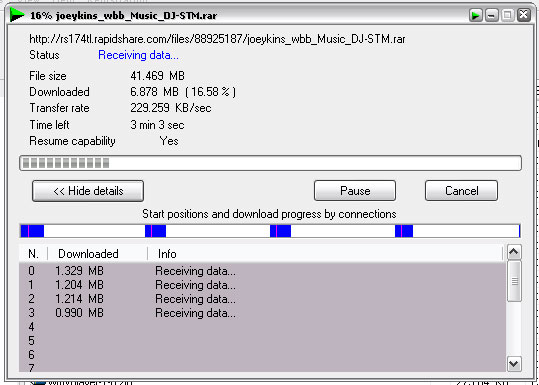Click the Downloaded column header

click(x=98, y=254)
